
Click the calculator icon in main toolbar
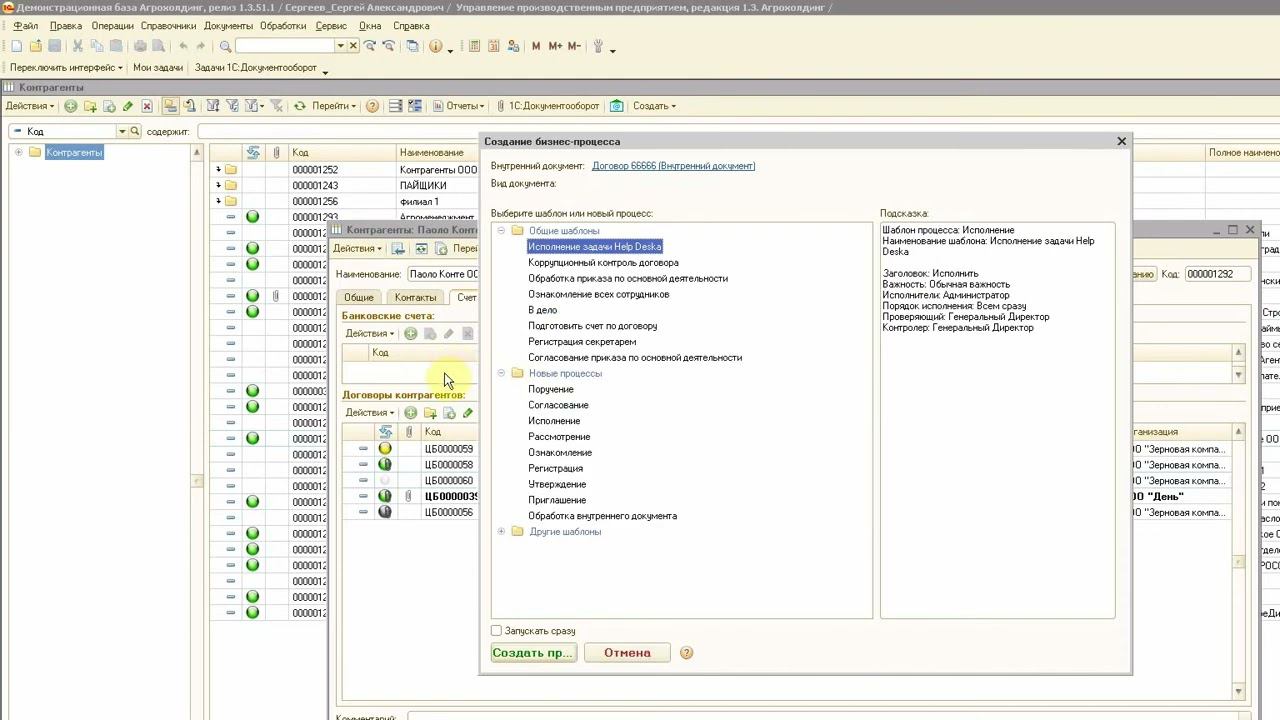[475, 46]
